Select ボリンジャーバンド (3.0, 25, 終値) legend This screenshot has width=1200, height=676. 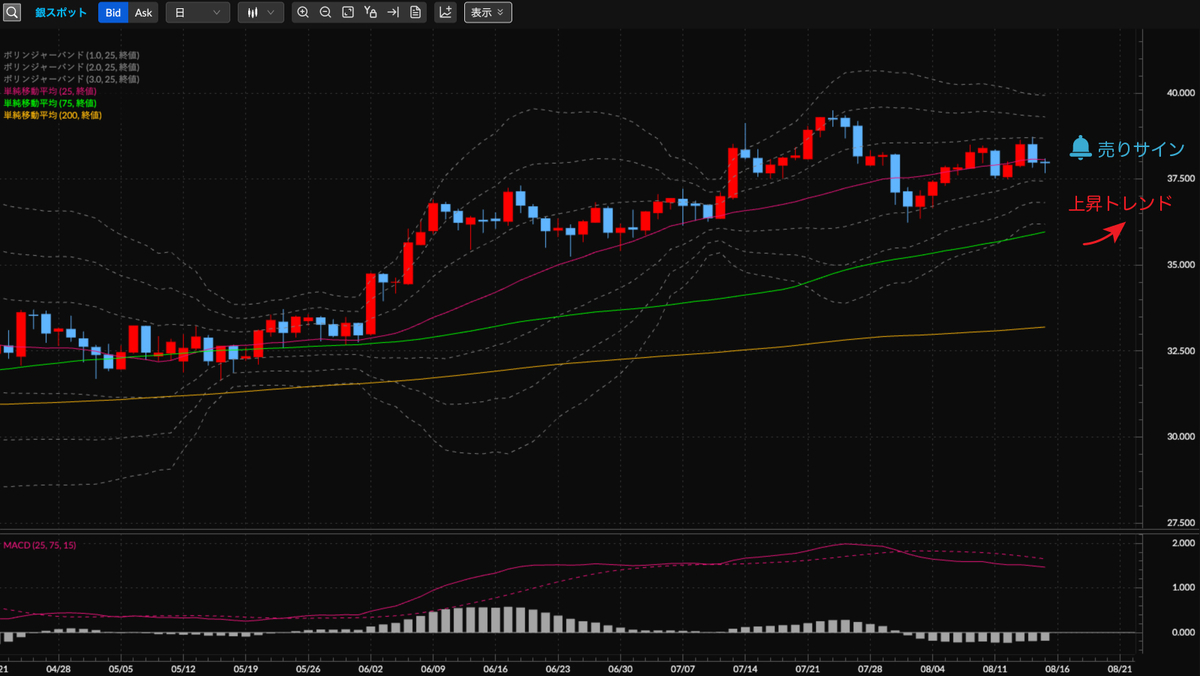coord(71,79)
